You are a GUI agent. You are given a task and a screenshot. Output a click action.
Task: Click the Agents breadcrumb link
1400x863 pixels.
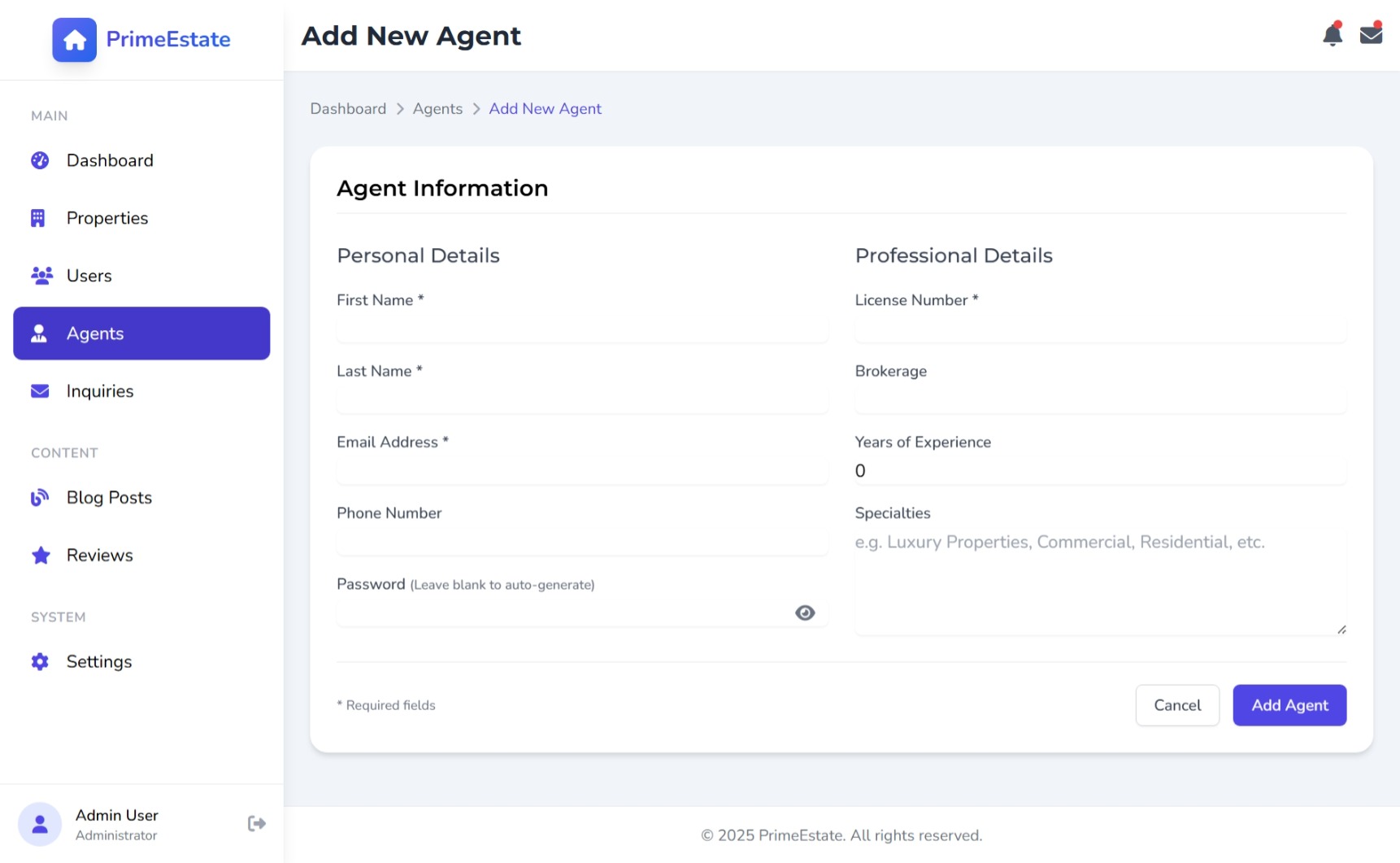click(x=437, y=109)
